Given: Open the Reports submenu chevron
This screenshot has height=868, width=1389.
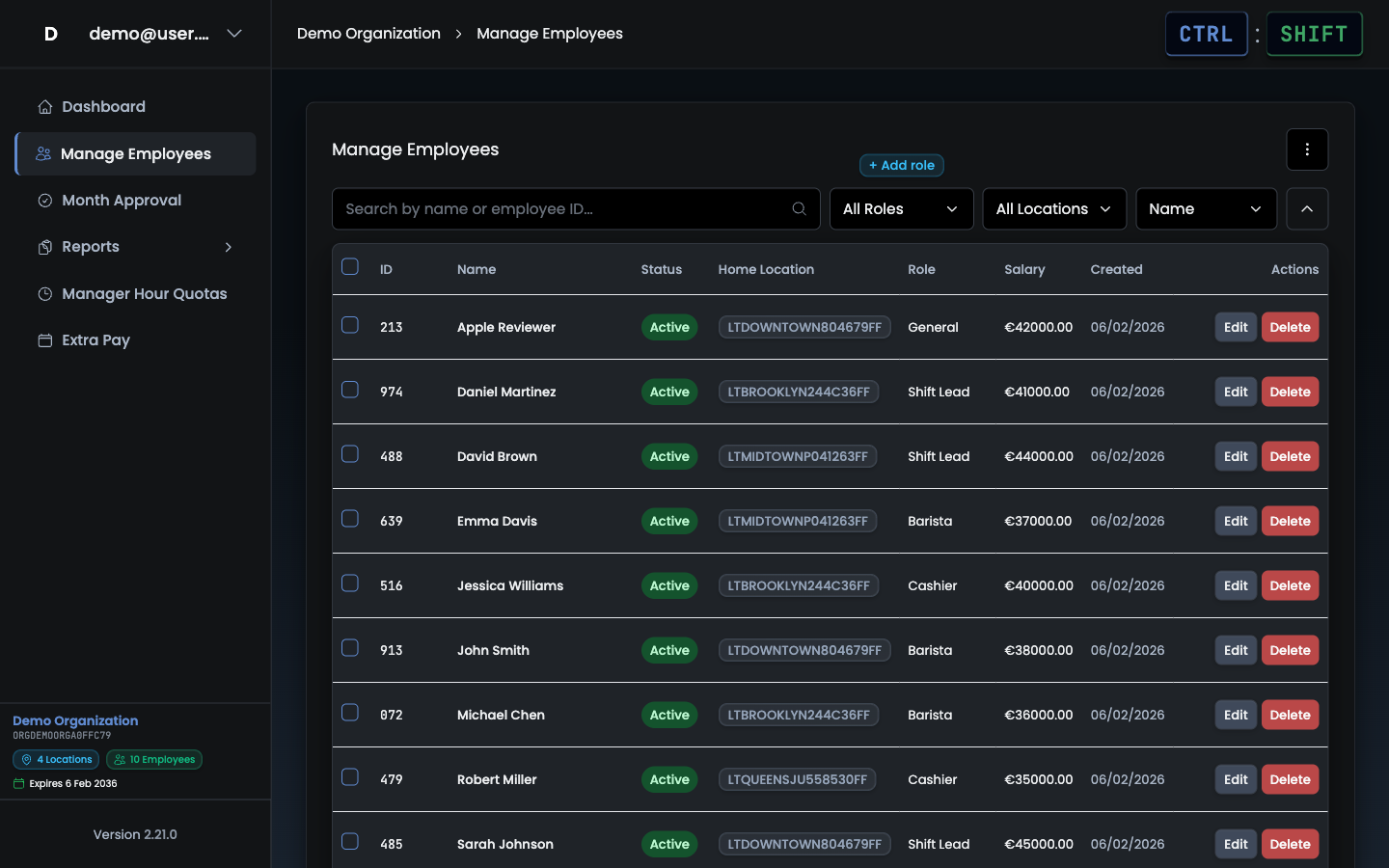Looking at the screenshot, I should (x=228, y=246).
